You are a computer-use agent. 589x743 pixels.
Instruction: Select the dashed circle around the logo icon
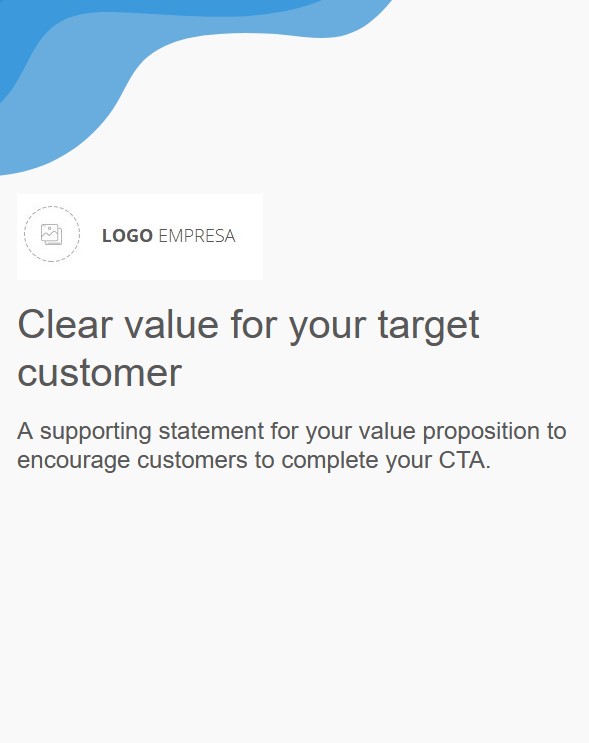click(52, 234)
